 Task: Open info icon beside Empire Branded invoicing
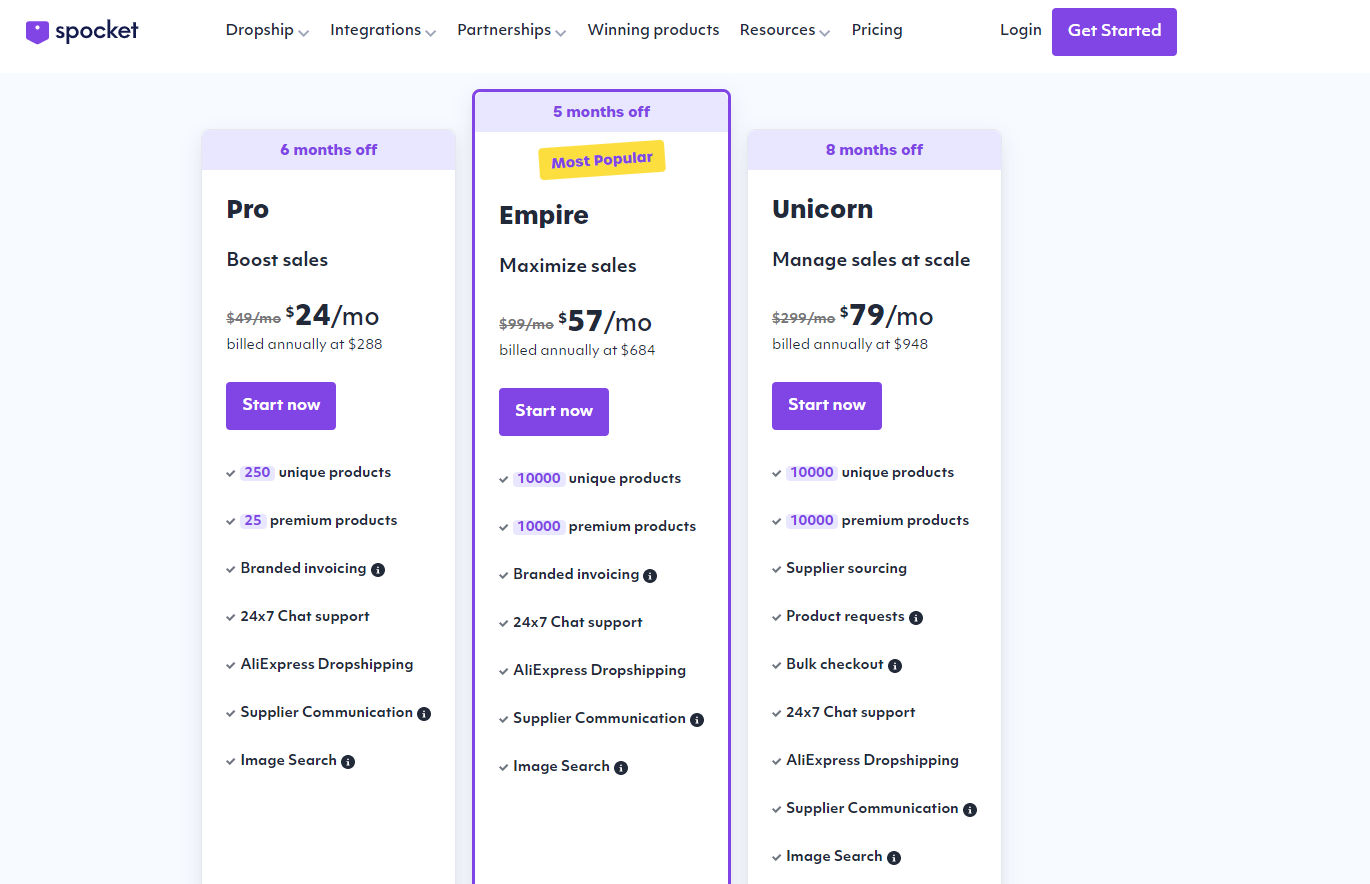(x=650, y=576)
